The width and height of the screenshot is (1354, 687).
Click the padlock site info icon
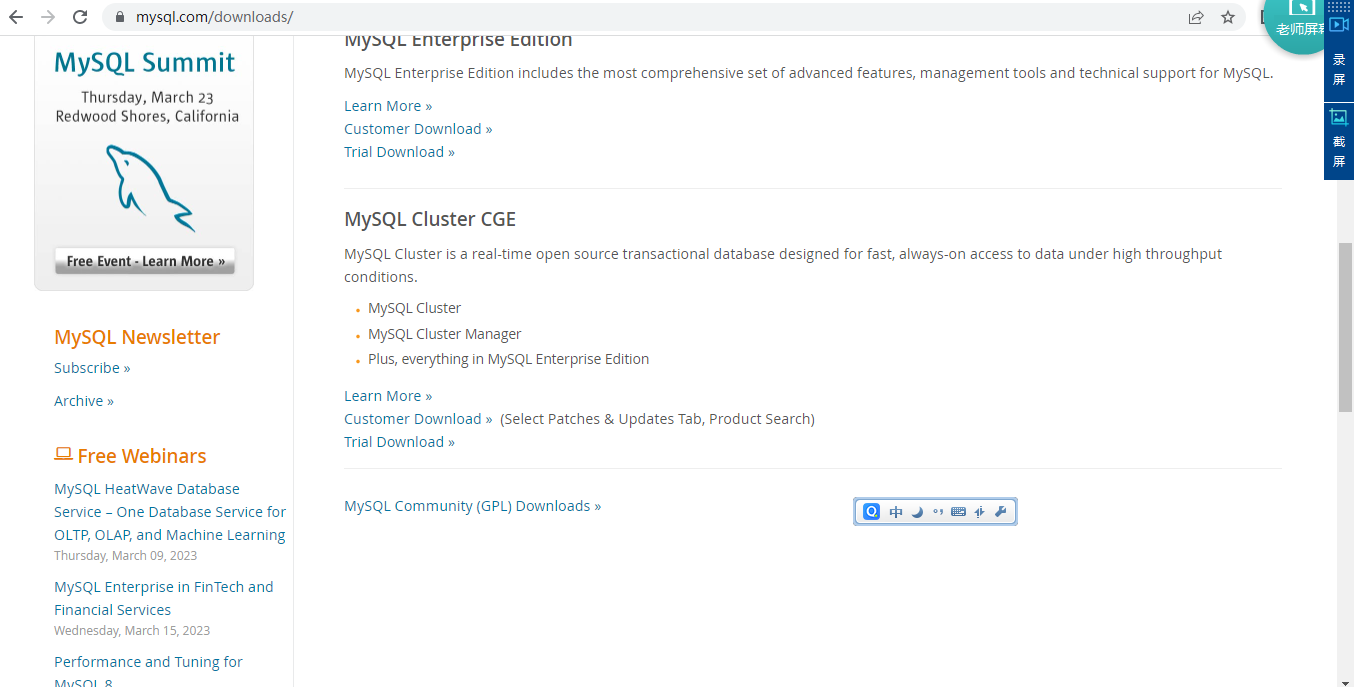pyautogui.click(x=120, y=17)
